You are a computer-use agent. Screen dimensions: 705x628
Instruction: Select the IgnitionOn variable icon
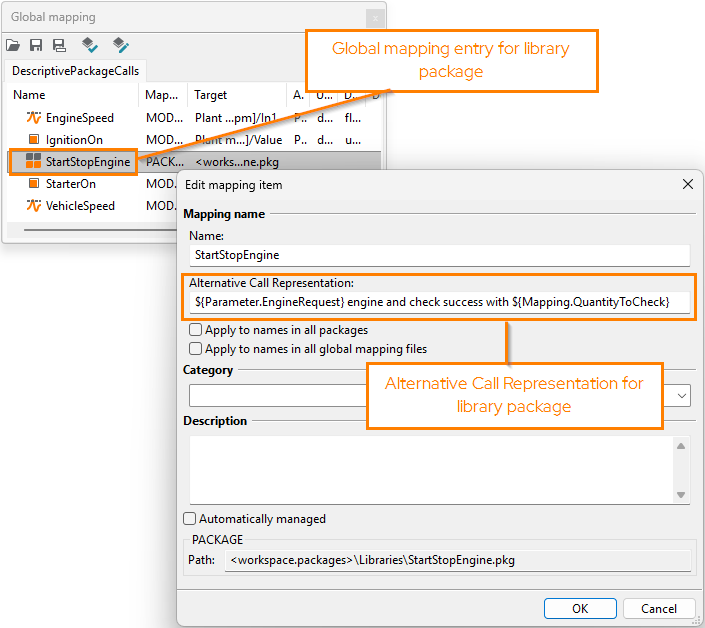click(34, 140)
